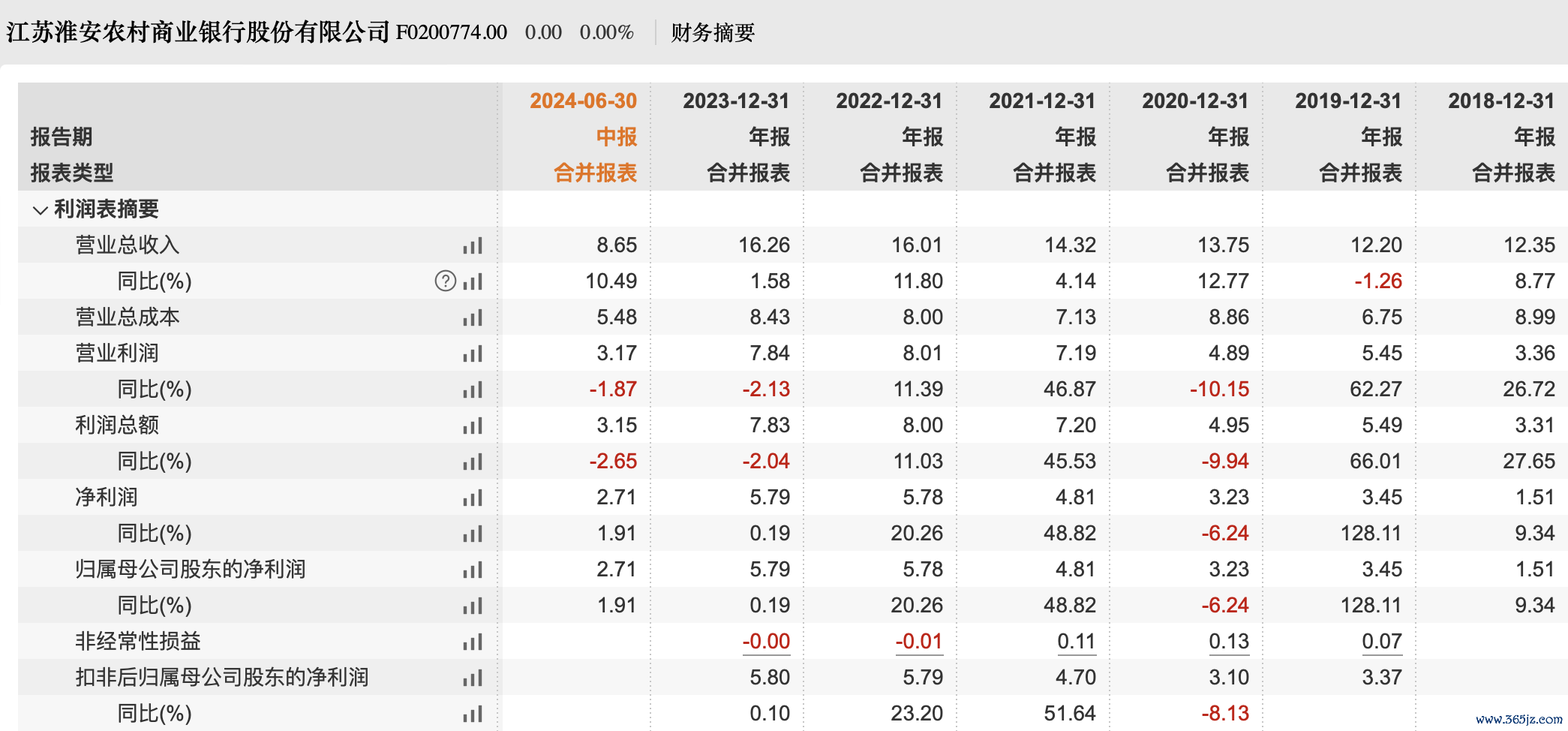Select the 营业利润 row label

point(117,353)
